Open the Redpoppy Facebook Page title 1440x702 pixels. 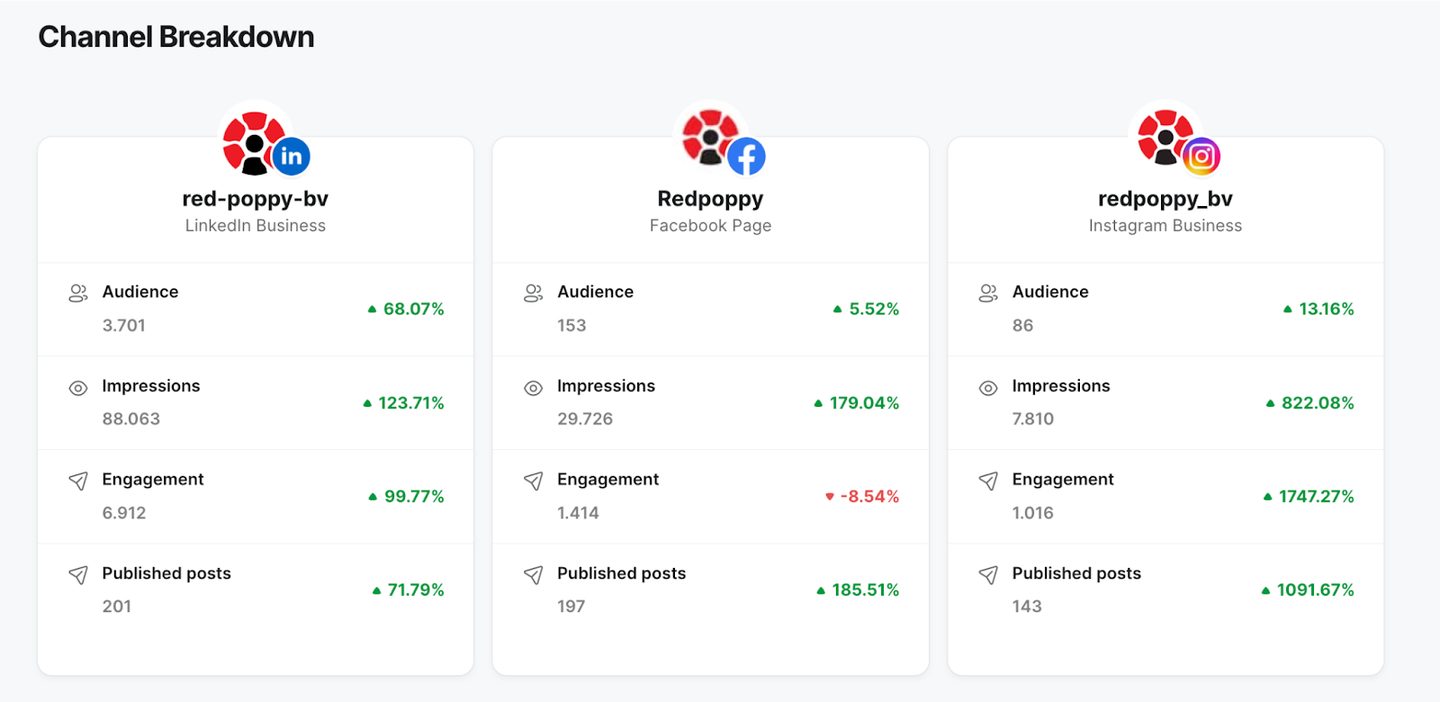(710, 198)
